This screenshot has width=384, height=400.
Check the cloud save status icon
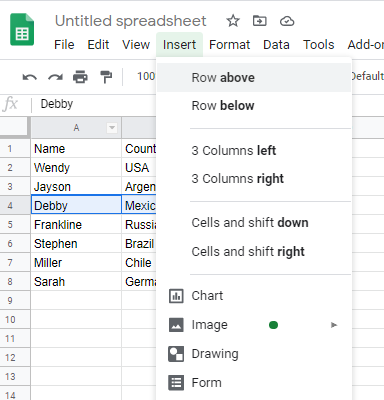pyautogui.click(x=287, y=21)
